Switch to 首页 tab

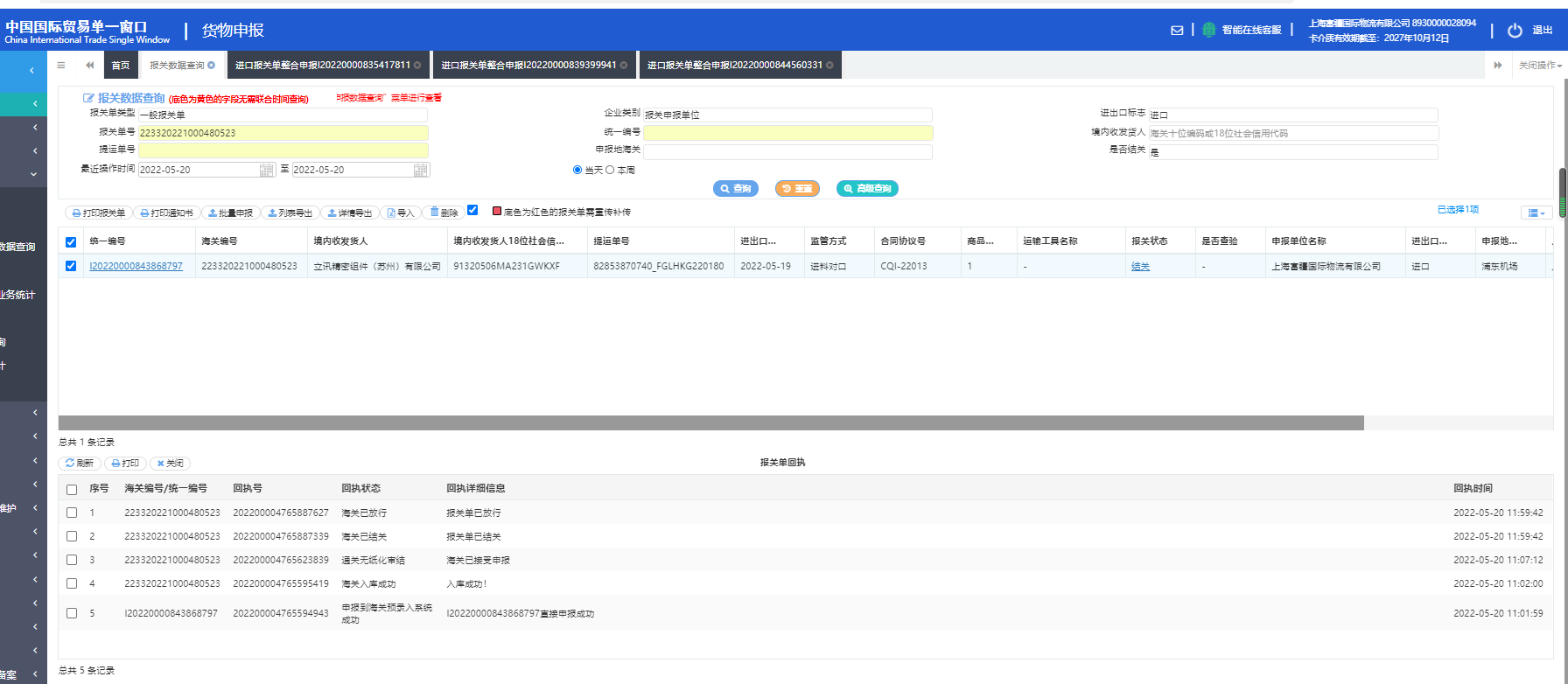[121, 66]
